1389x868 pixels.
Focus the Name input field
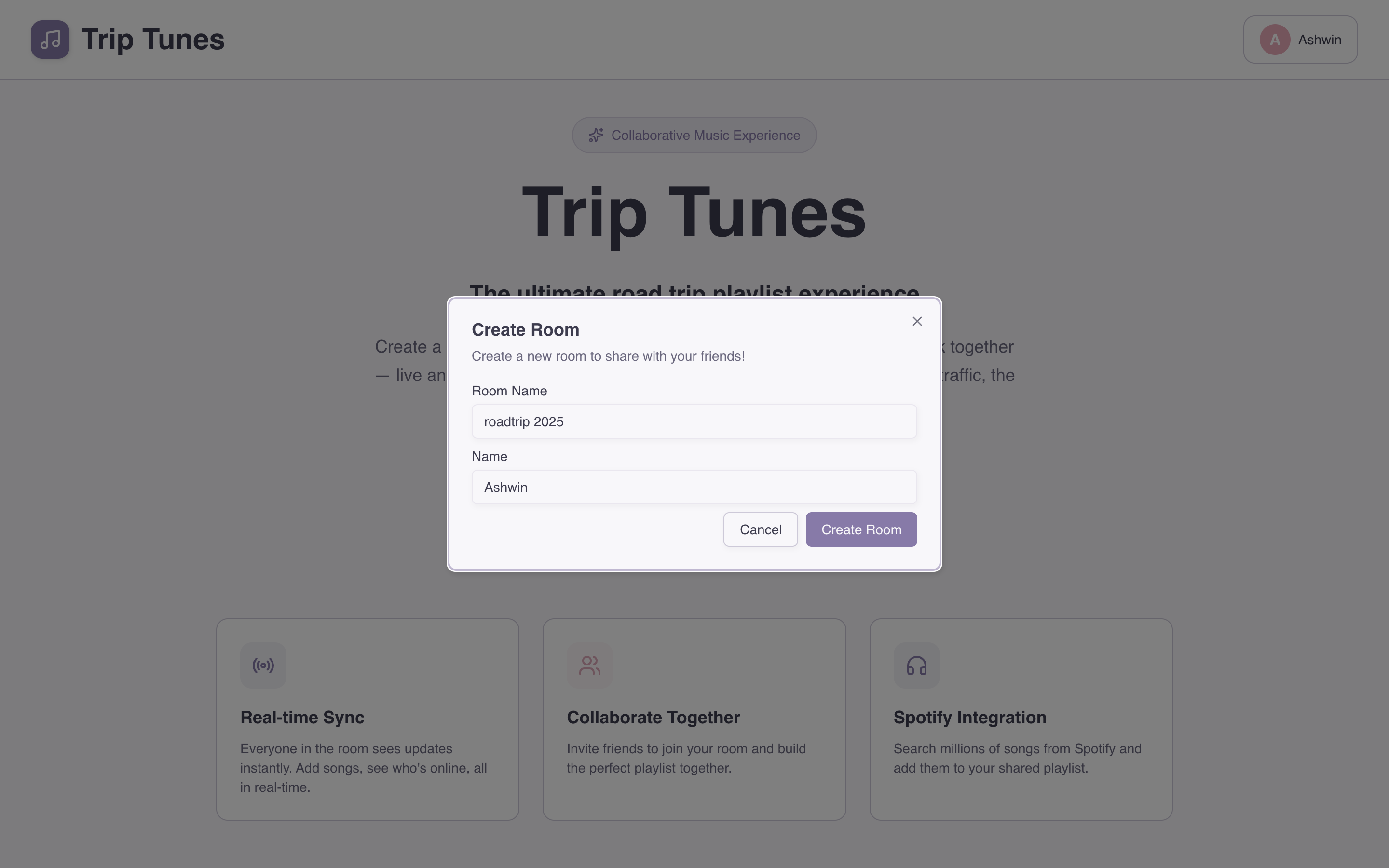tap(694, 488)
